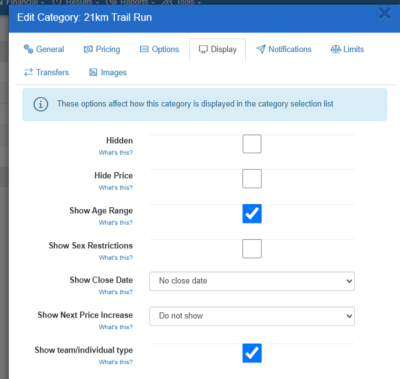
Task: Click What's this under Show Sex Restrictions
Action: 116,258
